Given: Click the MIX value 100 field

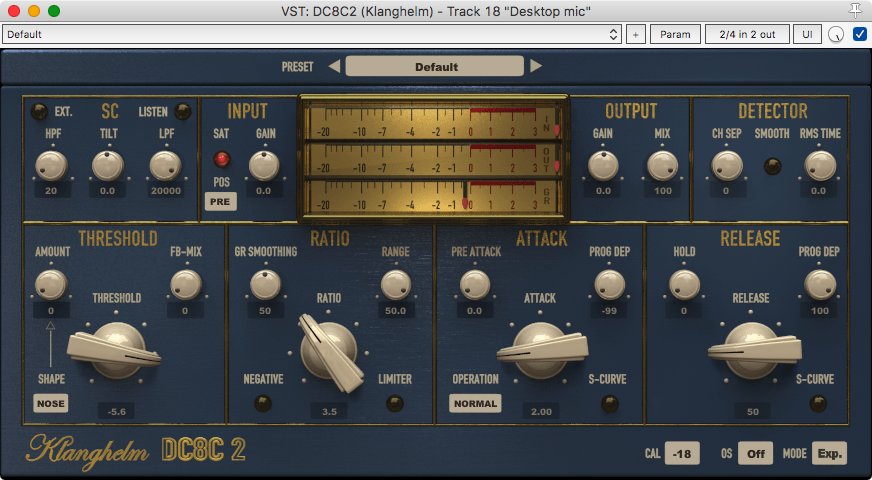Looking at the screenshot, I should (663, 191).
